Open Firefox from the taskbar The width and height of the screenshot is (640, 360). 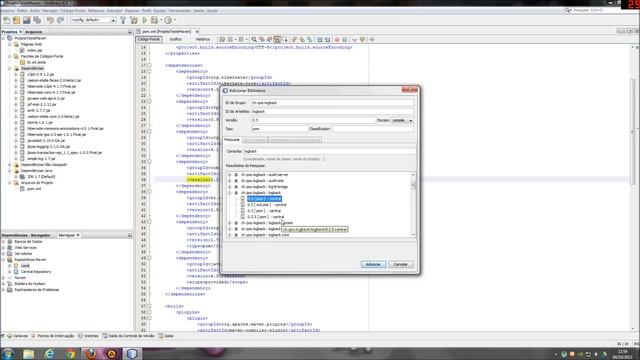coord(91,353)
